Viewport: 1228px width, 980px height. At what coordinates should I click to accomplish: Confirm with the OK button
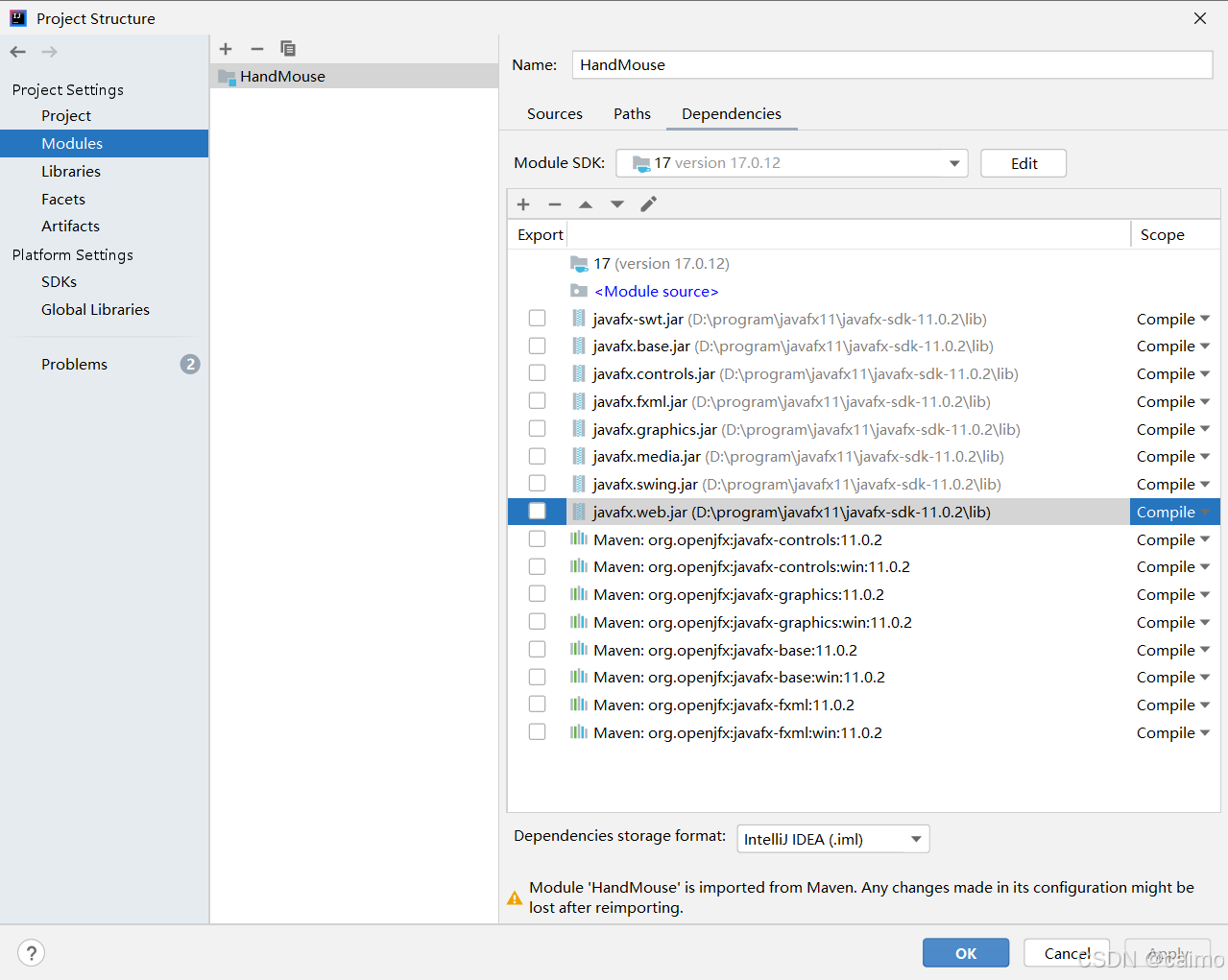click(x=966, y=953)
